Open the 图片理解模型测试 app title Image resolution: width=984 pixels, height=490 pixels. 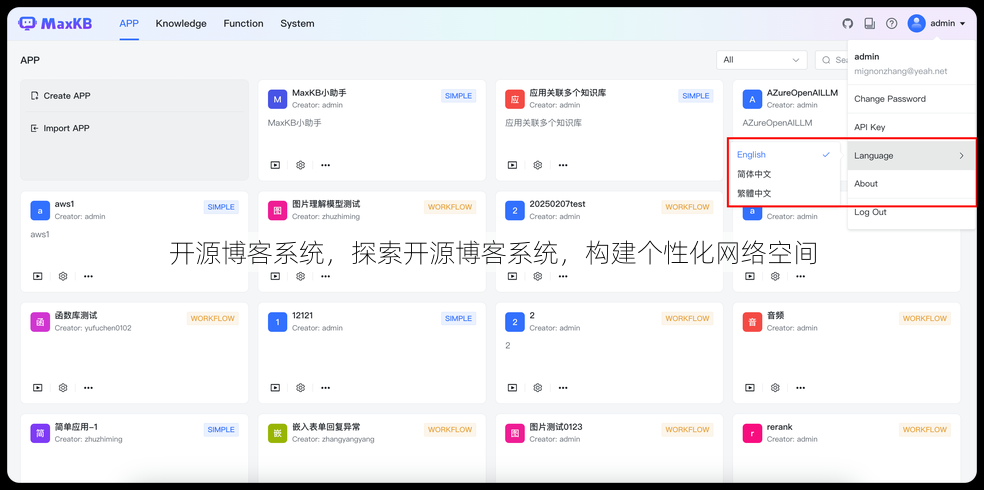pos(326,204)
